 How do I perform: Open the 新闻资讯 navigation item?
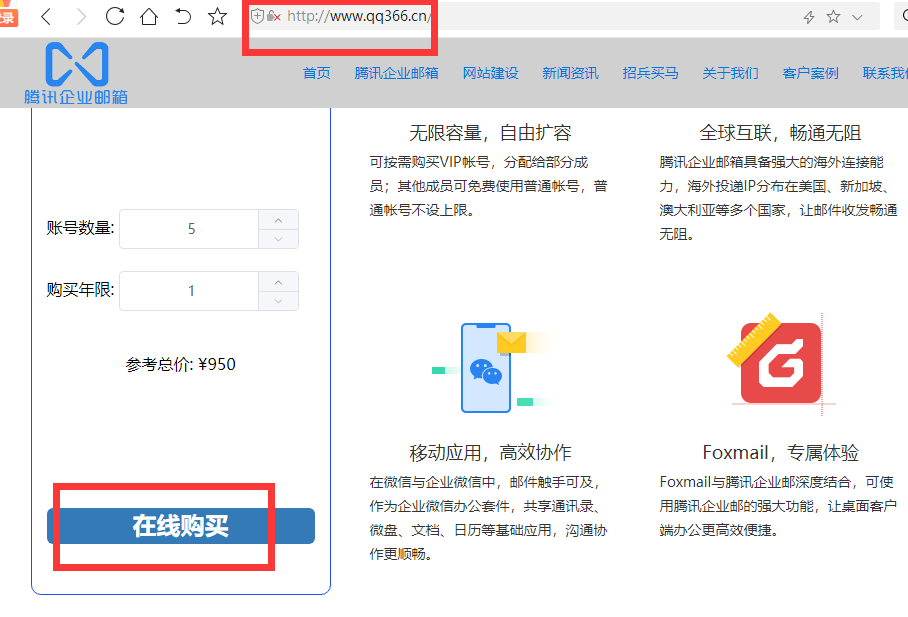coord(570,73)
